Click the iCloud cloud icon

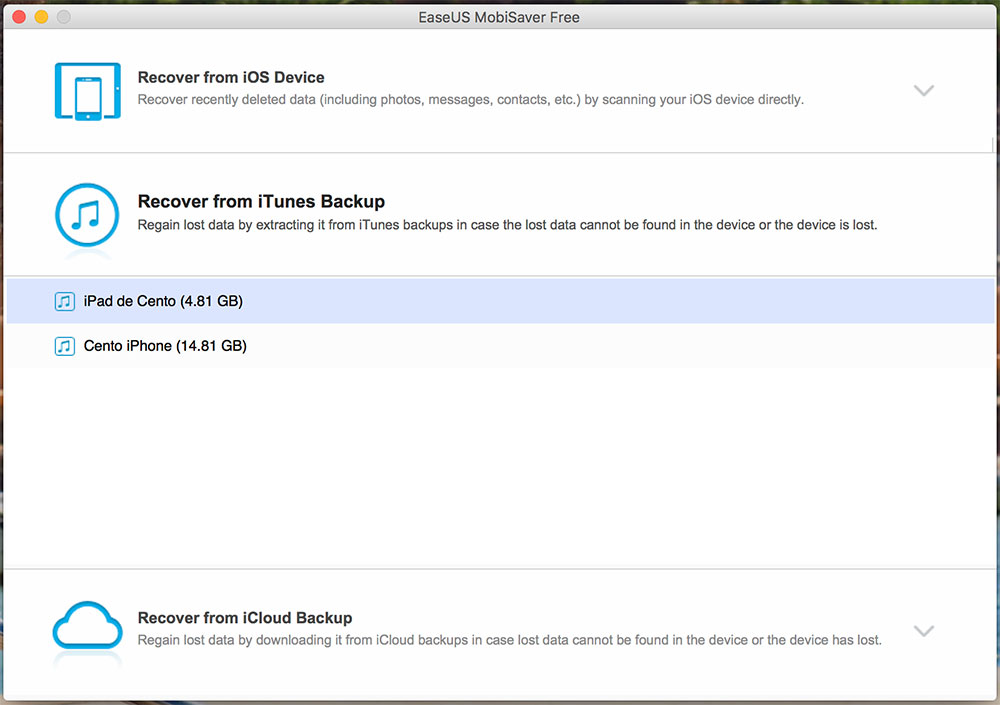click(87, 625)
